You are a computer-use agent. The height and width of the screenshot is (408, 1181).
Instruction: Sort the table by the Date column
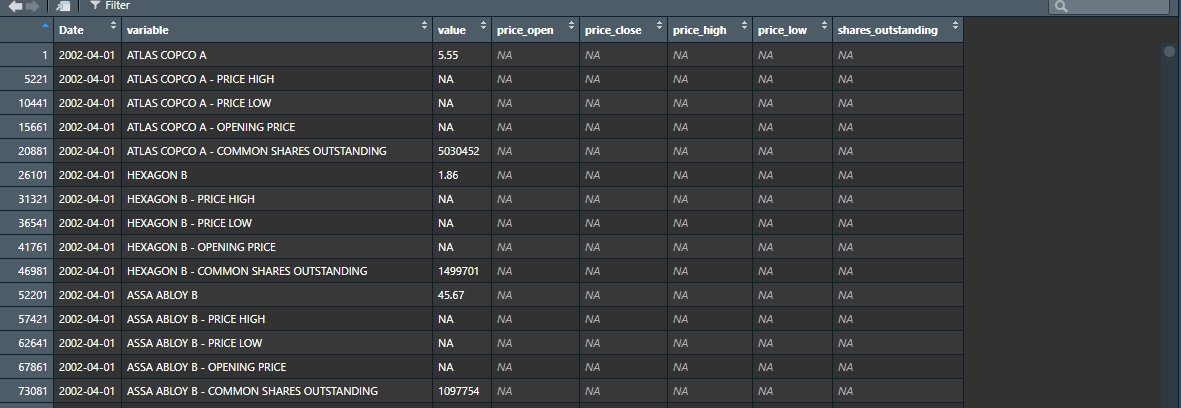pyautogui.click(x=87, y=30)
